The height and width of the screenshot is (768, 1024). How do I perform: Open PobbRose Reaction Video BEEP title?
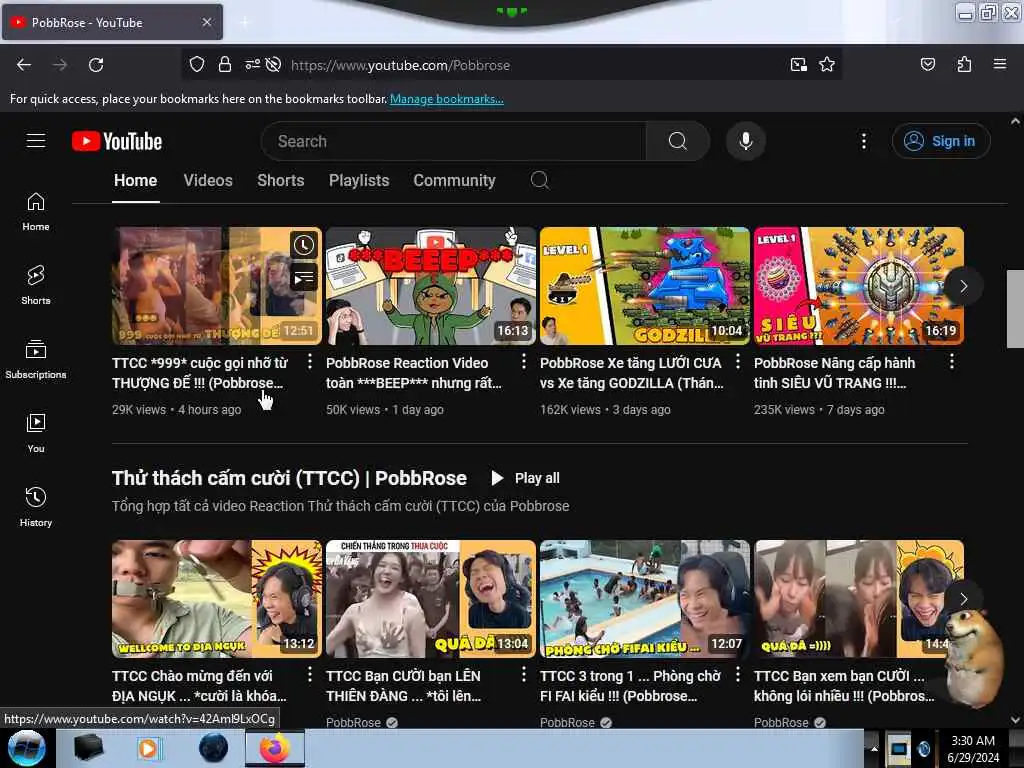pos(414,373)
